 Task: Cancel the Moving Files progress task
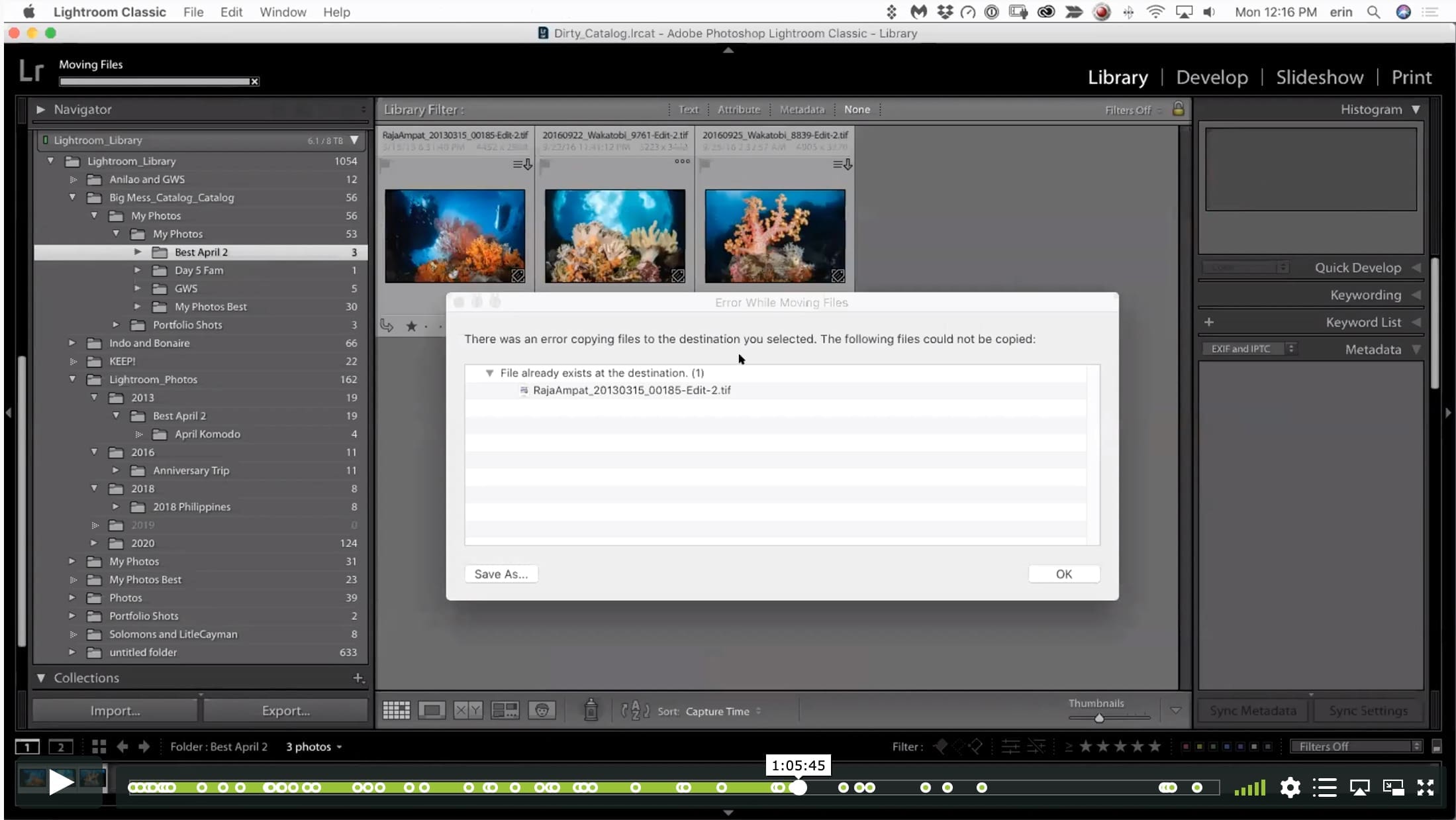pyautogui.click(x=254, y=81)
